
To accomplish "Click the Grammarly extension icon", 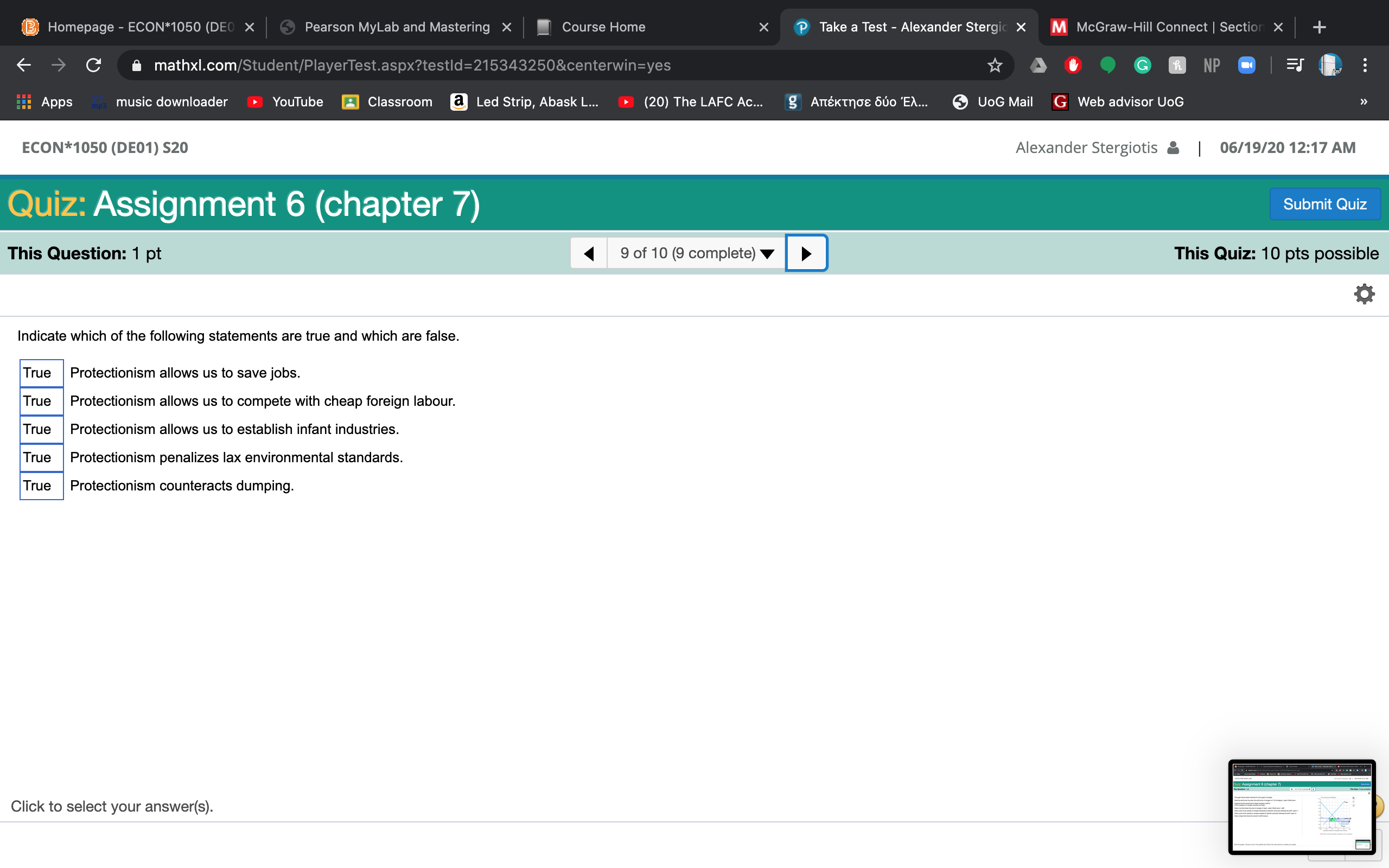I will 1142,65.
